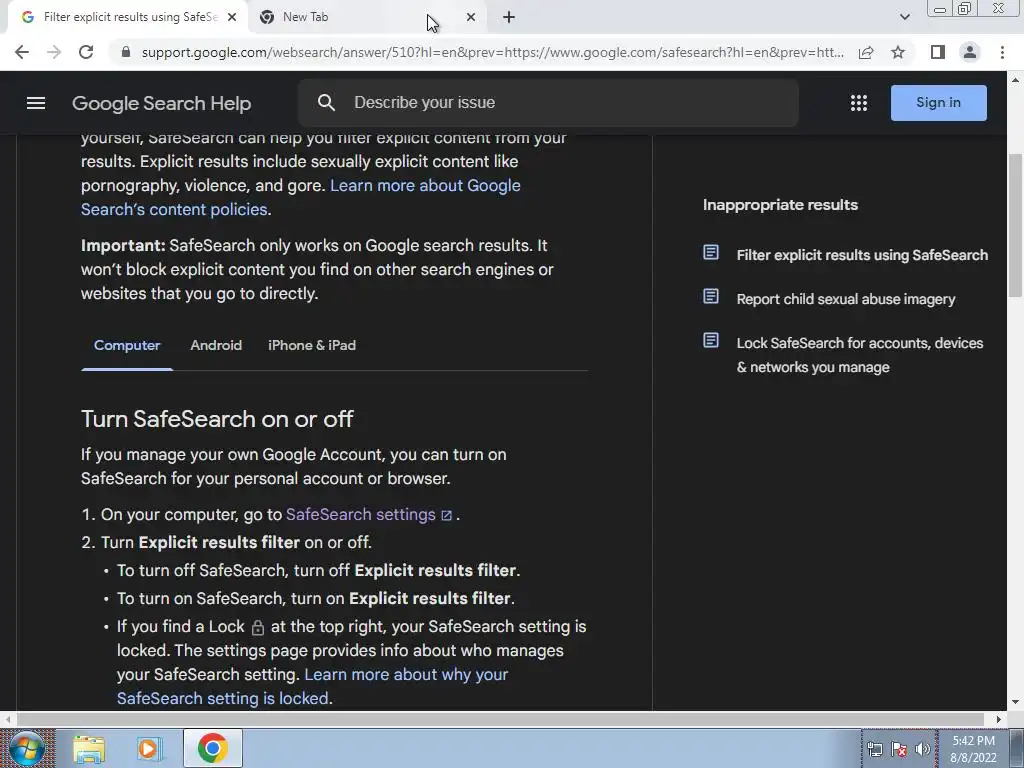Open Report child sexual abuse imagery article
Viewport: 1024px width, 768px height.
[x=846, y=299]
